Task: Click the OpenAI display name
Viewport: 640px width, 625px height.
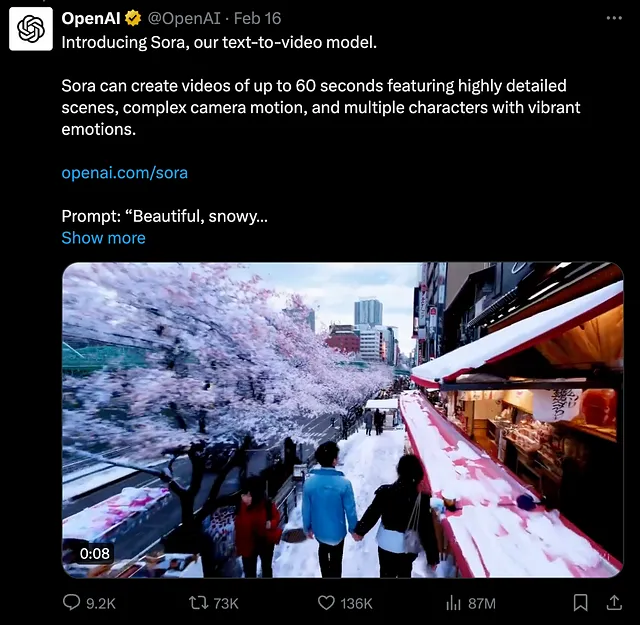Action: 91,18
